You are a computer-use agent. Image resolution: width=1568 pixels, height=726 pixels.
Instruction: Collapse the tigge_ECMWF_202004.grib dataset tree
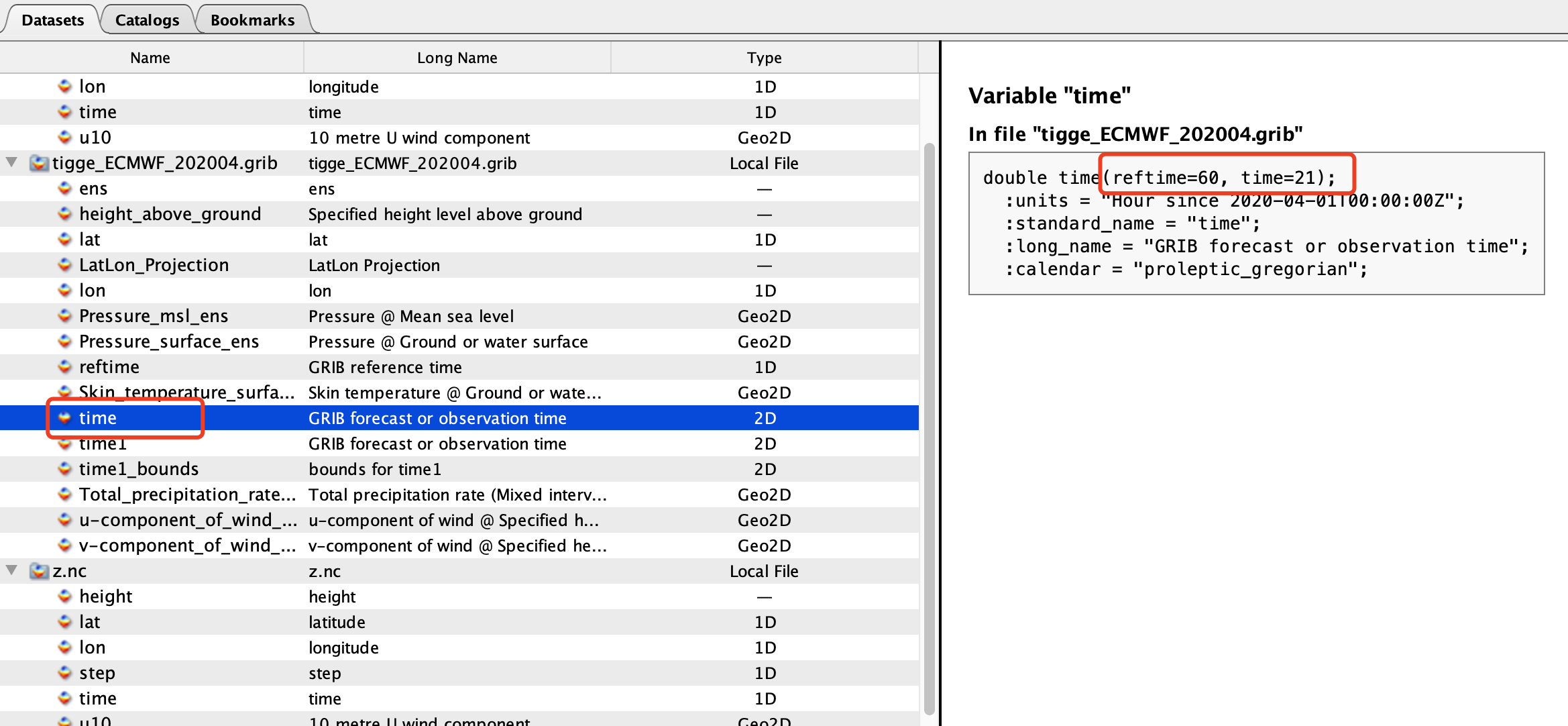pyautogui.click(x=11, y=163)
